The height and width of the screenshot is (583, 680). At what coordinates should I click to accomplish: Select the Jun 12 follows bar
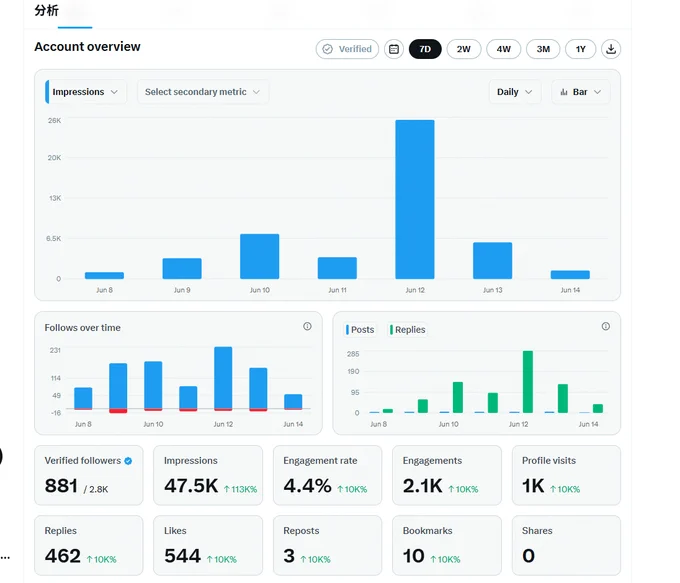pos(223,378)
